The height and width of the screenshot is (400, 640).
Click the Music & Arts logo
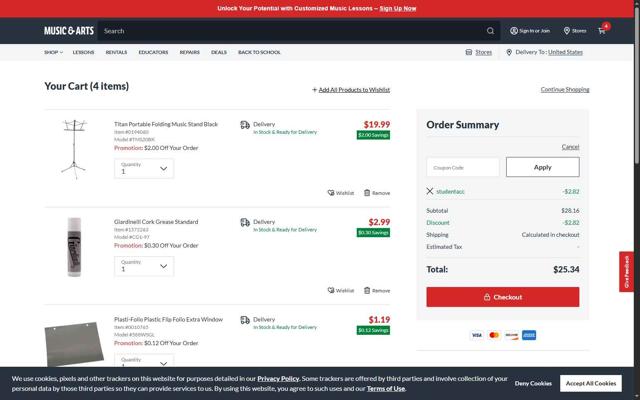[69, 31]
